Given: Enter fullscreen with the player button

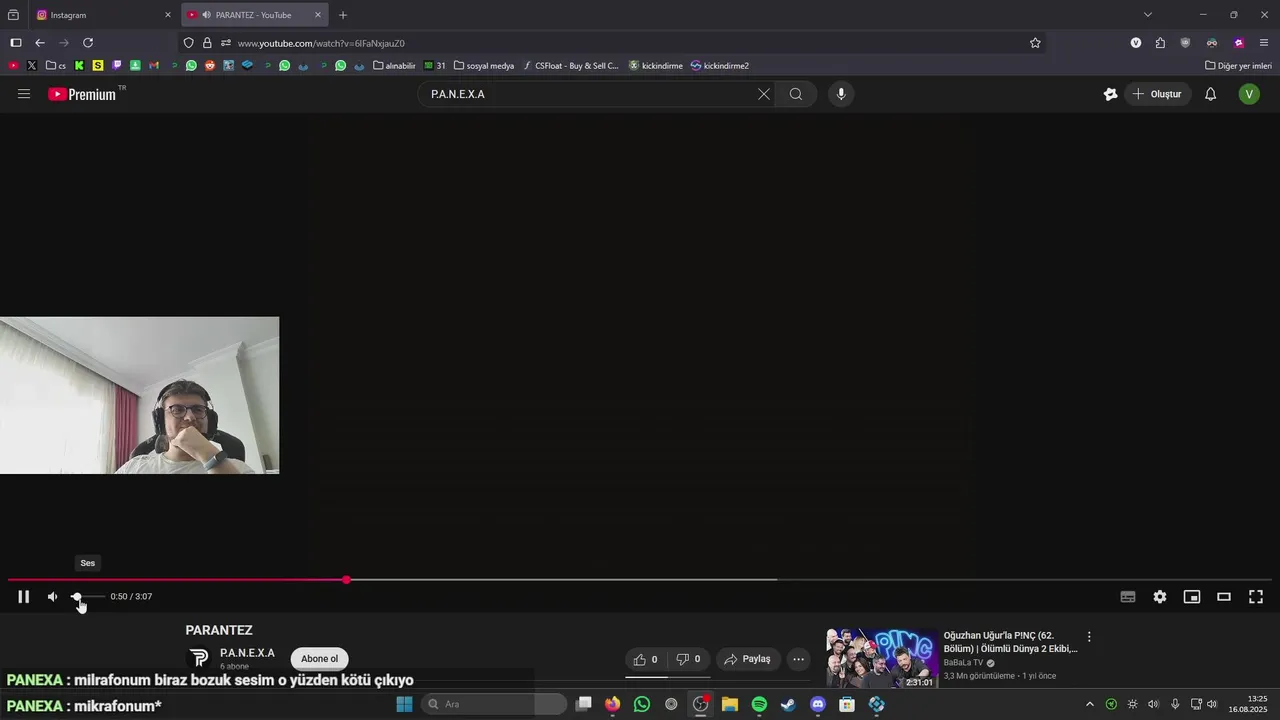Looking at the screenshot, I should [1256, 597].
